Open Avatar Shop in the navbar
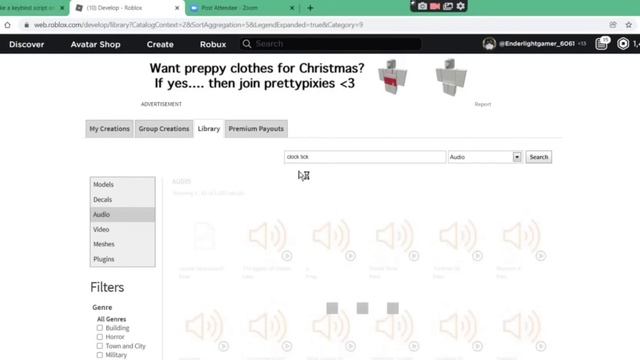 tap(96, 44)
